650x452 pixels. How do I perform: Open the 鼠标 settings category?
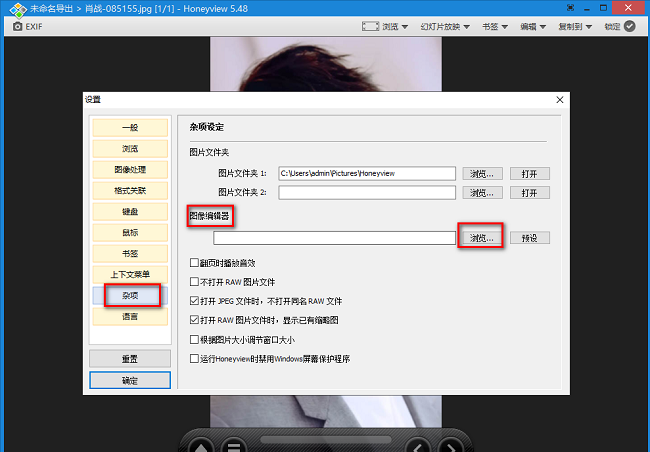coord(130,233)
